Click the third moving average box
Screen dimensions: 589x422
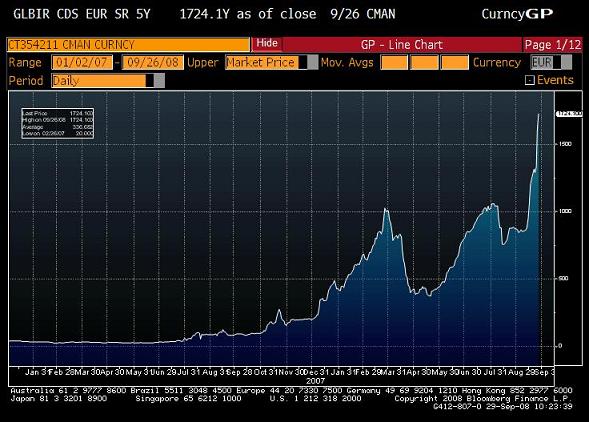tap(455, 62)
